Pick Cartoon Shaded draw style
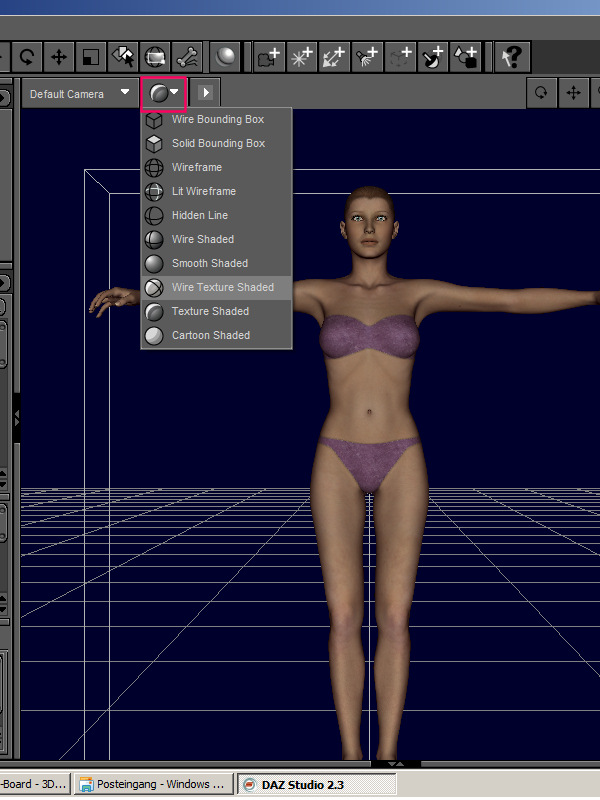600x800 pixels. point(210,336)
